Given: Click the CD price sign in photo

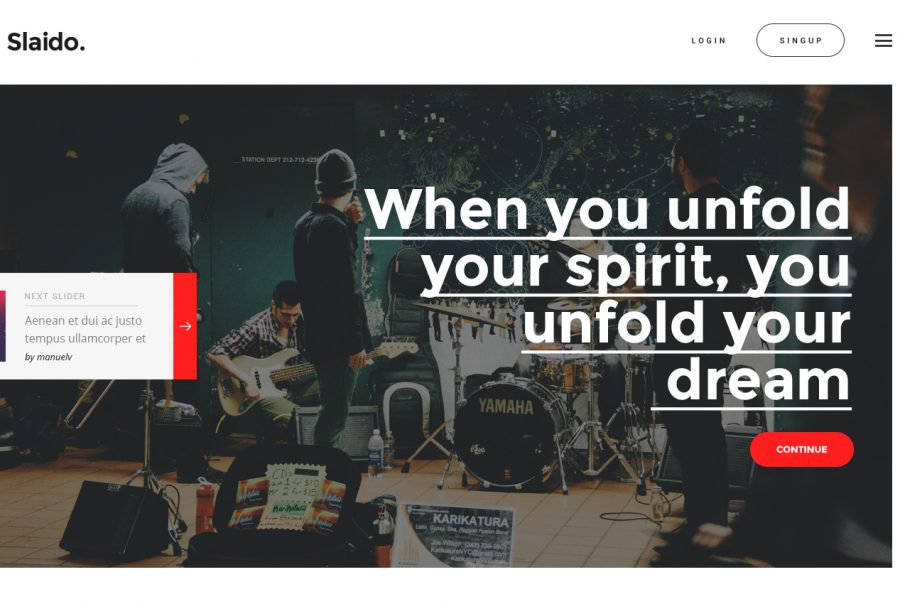Looking at the screenshot, I should point(294,496).
